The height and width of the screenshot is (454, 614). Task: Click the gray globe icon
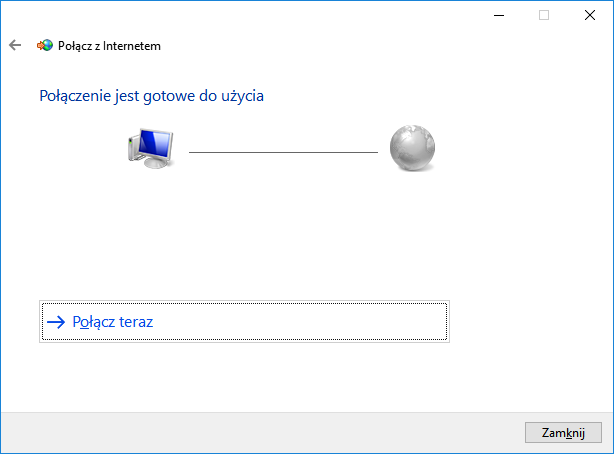tap(413, 147)
